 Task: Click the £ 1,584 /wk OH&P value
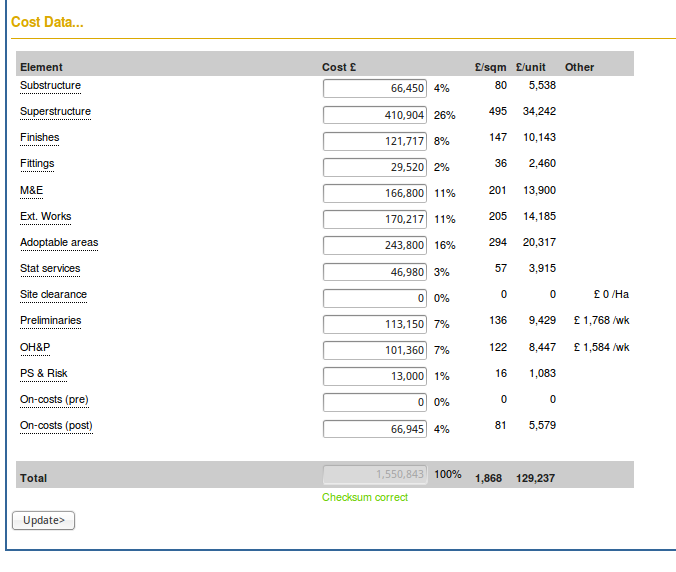point(601,347)
